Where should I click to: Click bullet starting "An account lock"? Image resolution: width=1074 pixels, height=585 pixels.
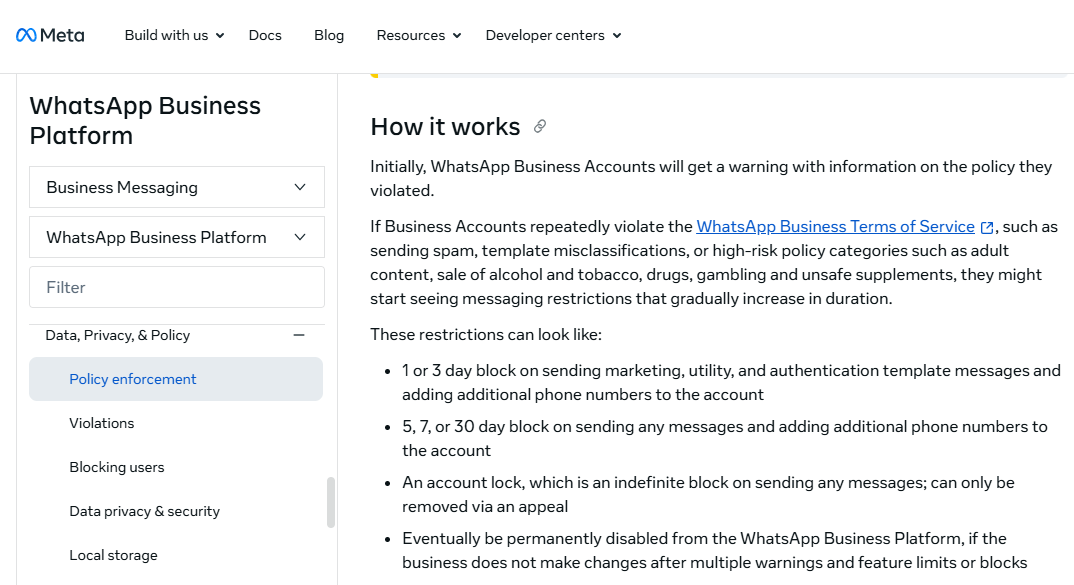[x=708, y=495]
